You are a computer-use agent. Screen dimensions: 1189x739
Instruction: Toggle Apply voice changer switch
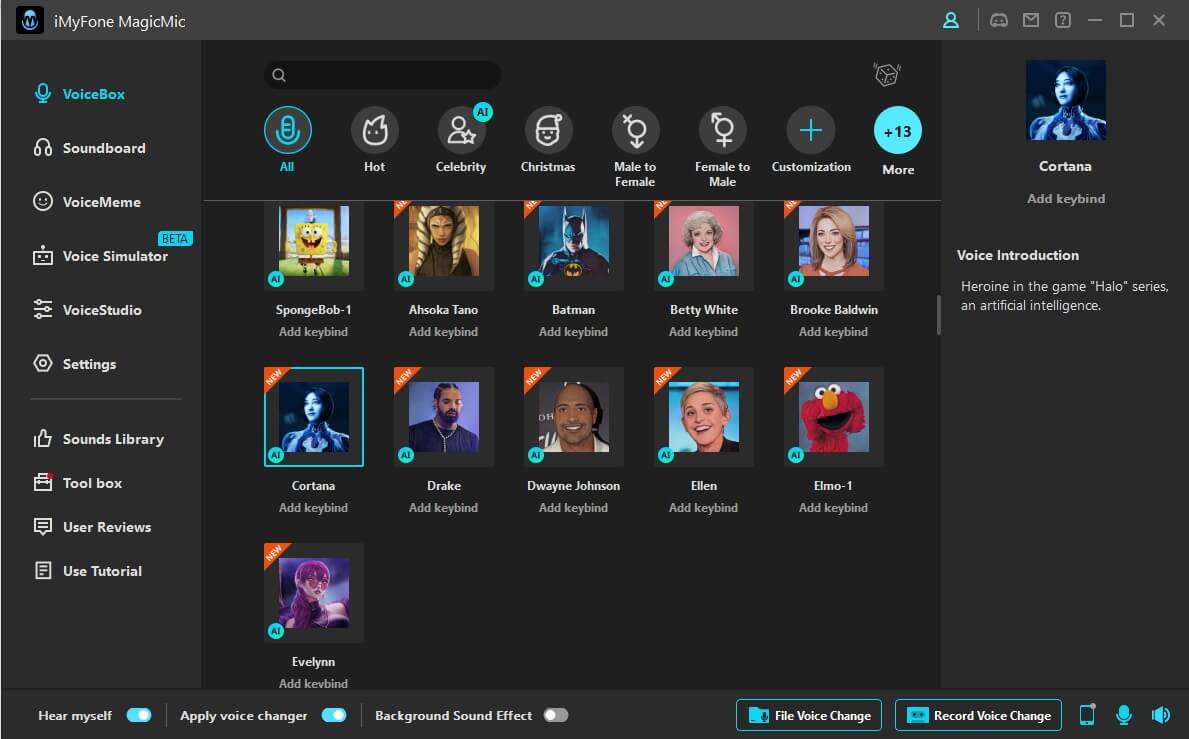click(334, 716)
